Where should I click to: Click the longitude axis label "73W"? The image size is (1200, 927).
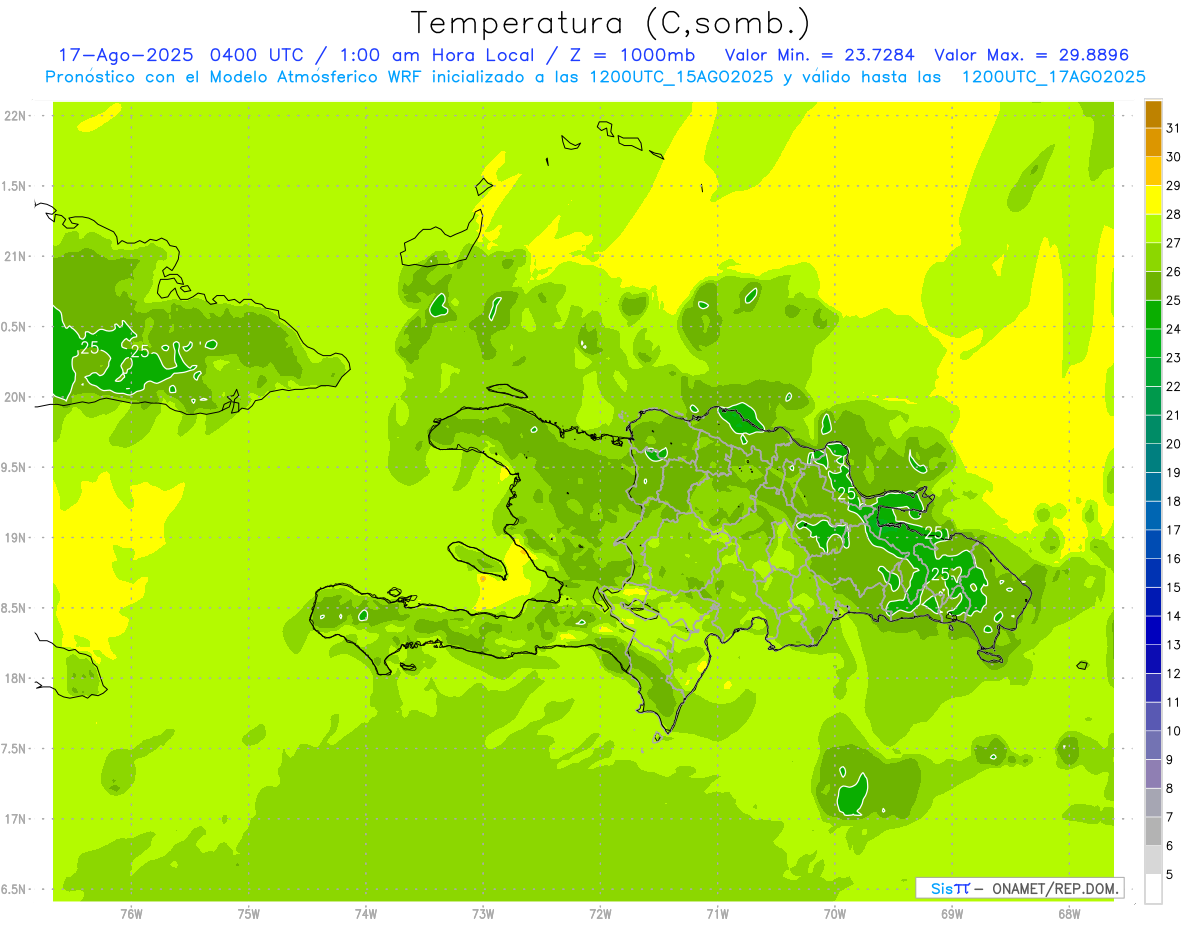click(x=483, y=914)
